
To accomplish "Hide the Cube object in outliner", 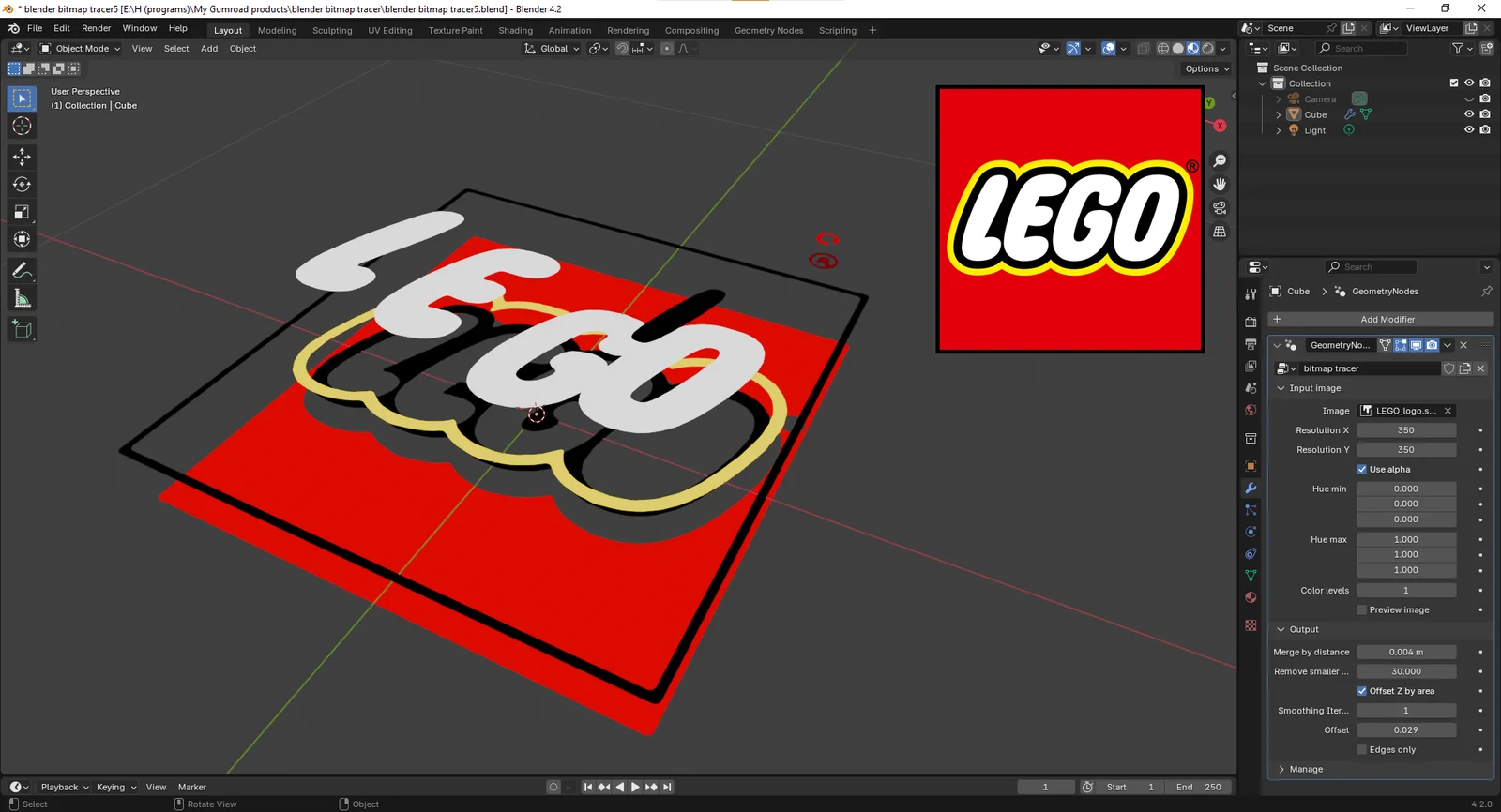I will tap(1469, 114).
